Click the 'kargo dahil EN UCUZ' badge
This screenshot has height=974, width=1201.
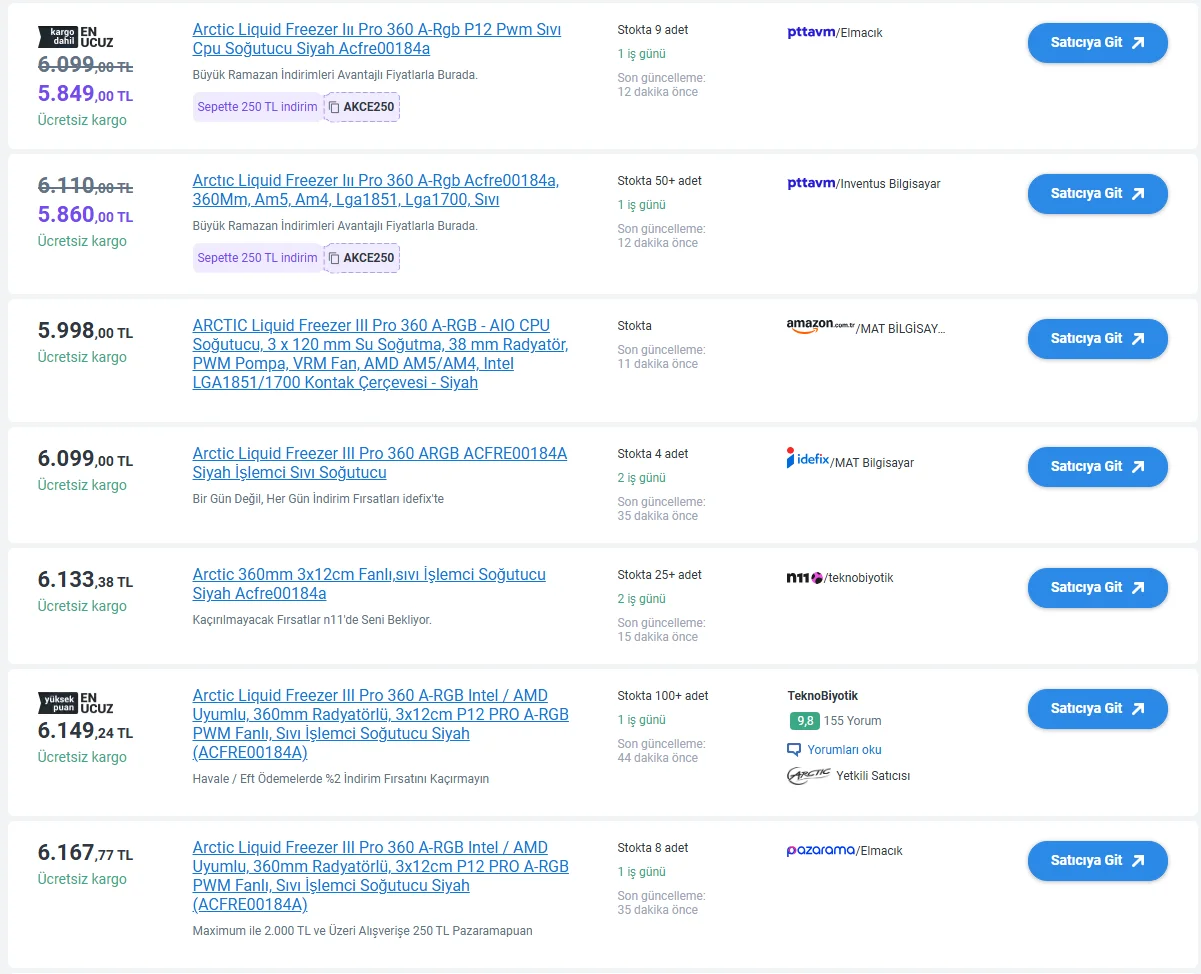pos(76,37)
